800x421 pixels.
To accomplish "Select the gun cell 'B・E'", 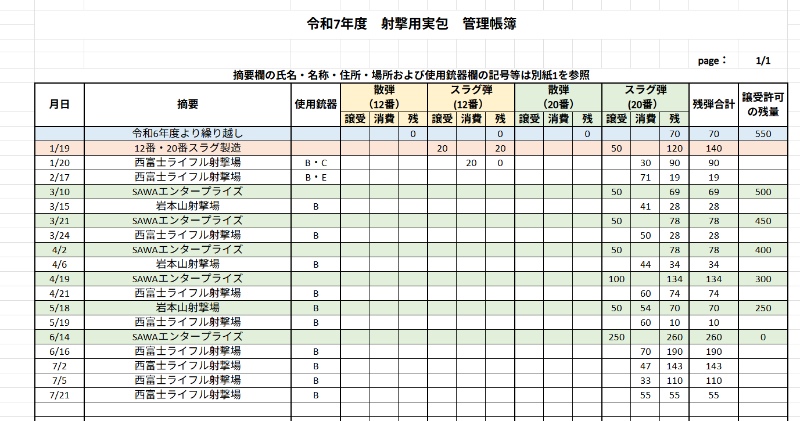I will (316, 177).
